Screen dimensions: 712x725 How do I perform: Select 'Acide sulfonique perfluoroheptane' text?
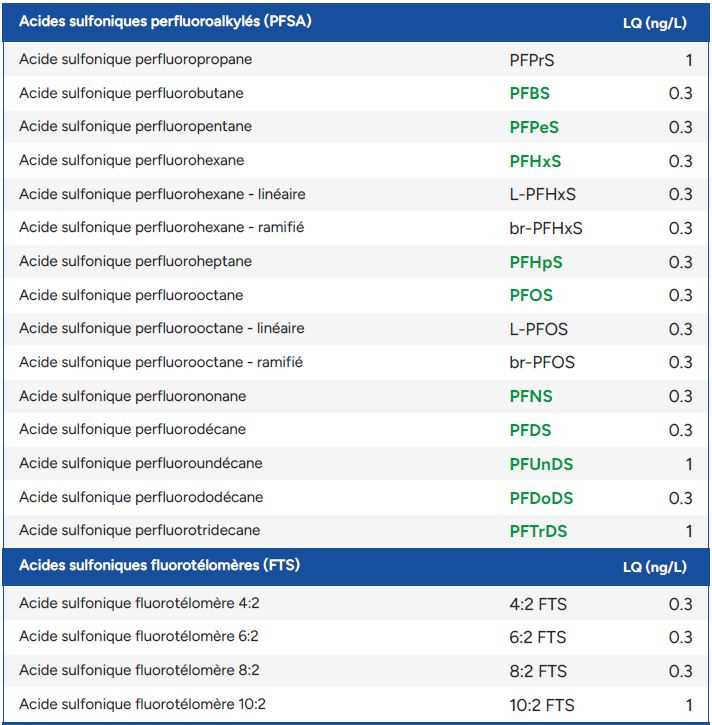pos(135,261)
